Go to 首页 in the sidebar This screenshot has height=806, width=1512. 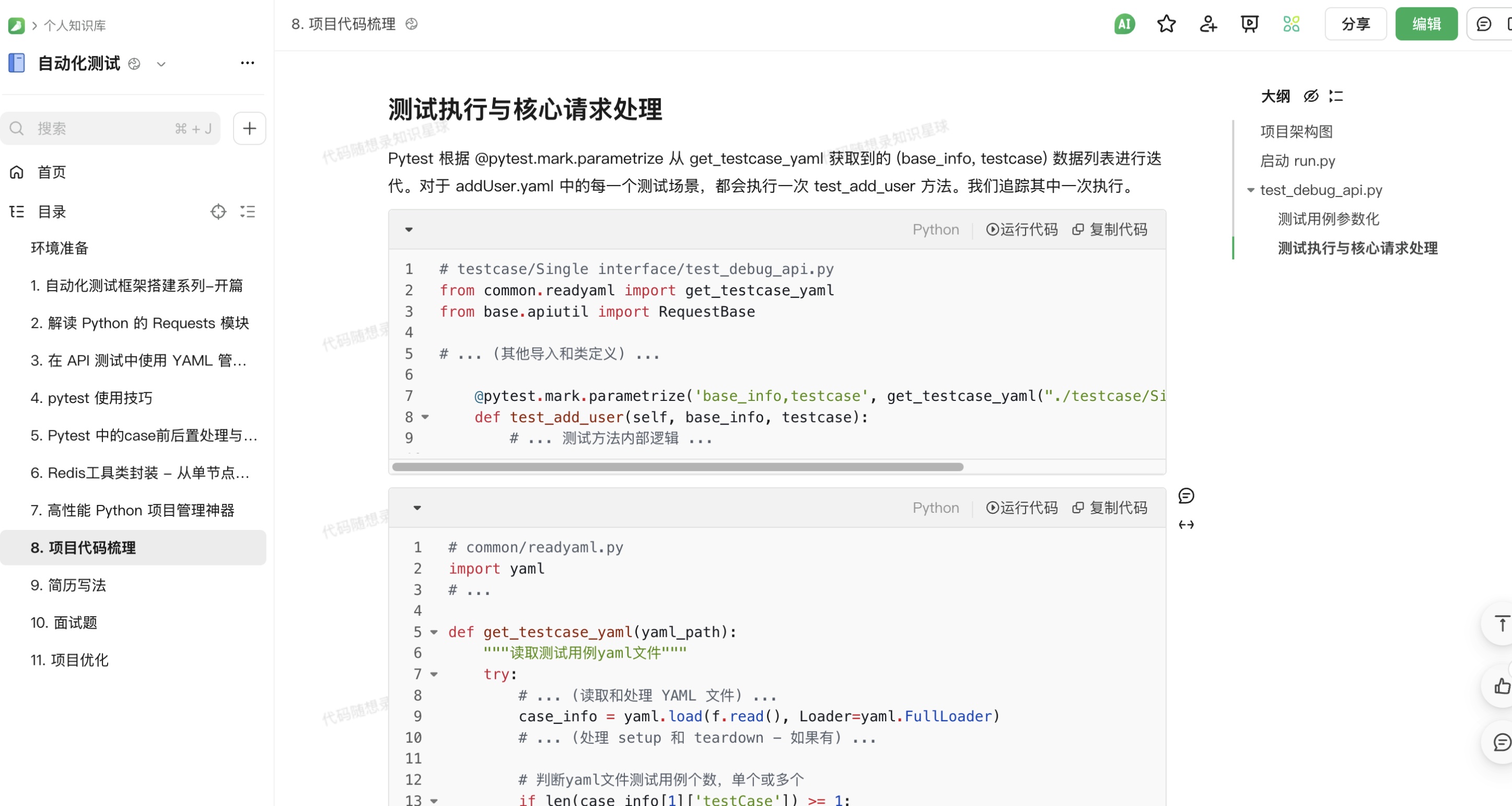(52, 172)
